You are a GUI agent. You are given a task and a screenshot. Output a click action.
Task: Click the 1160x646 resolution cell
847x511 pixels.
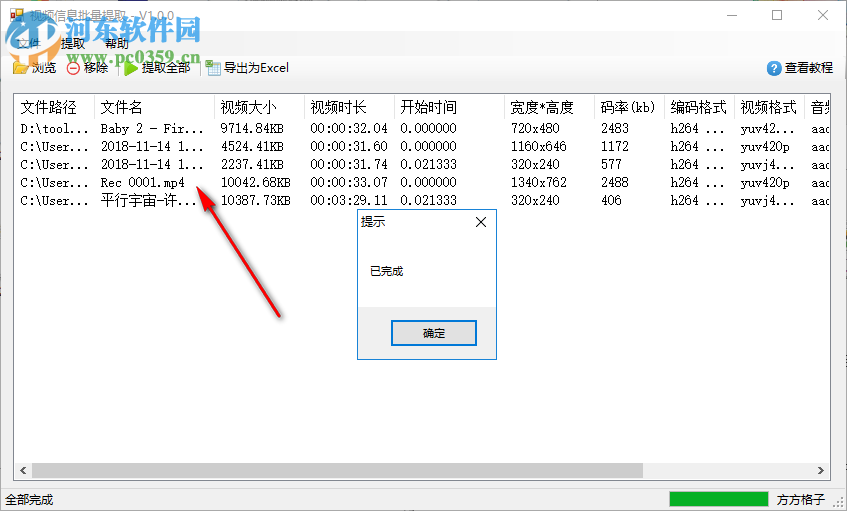click(539, 146)
